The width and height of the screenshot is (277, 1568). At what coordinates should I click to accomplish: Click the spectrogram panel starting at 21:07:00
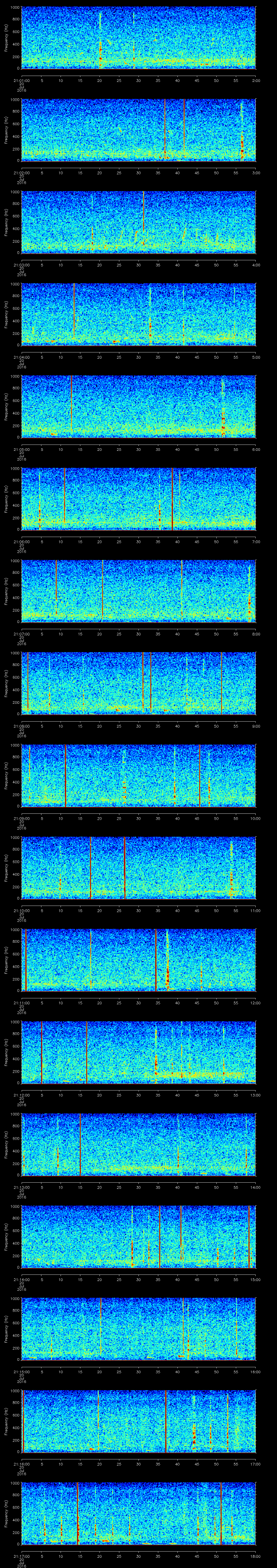coord(139,591)
